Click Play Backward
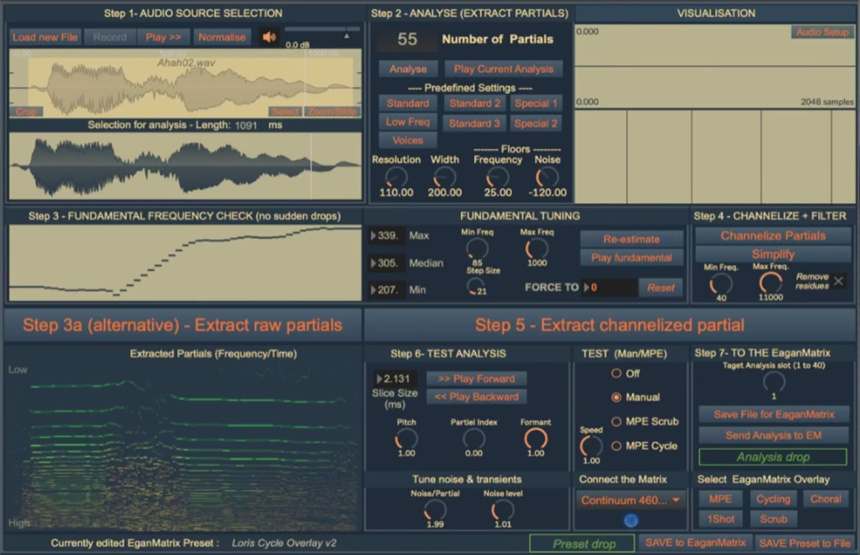This screenshot has height=555, width=860. pos(476,397)
